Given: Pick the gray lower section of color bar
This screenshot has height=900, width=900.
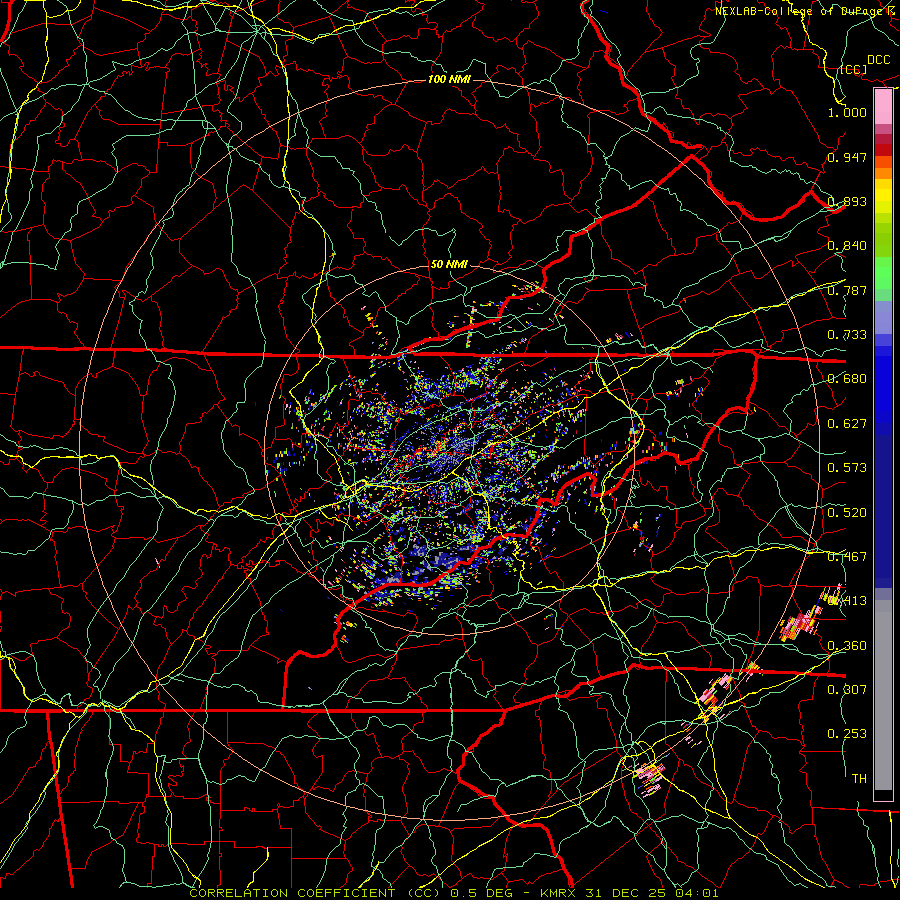Looking at the screenshot, I should (883, 695).
